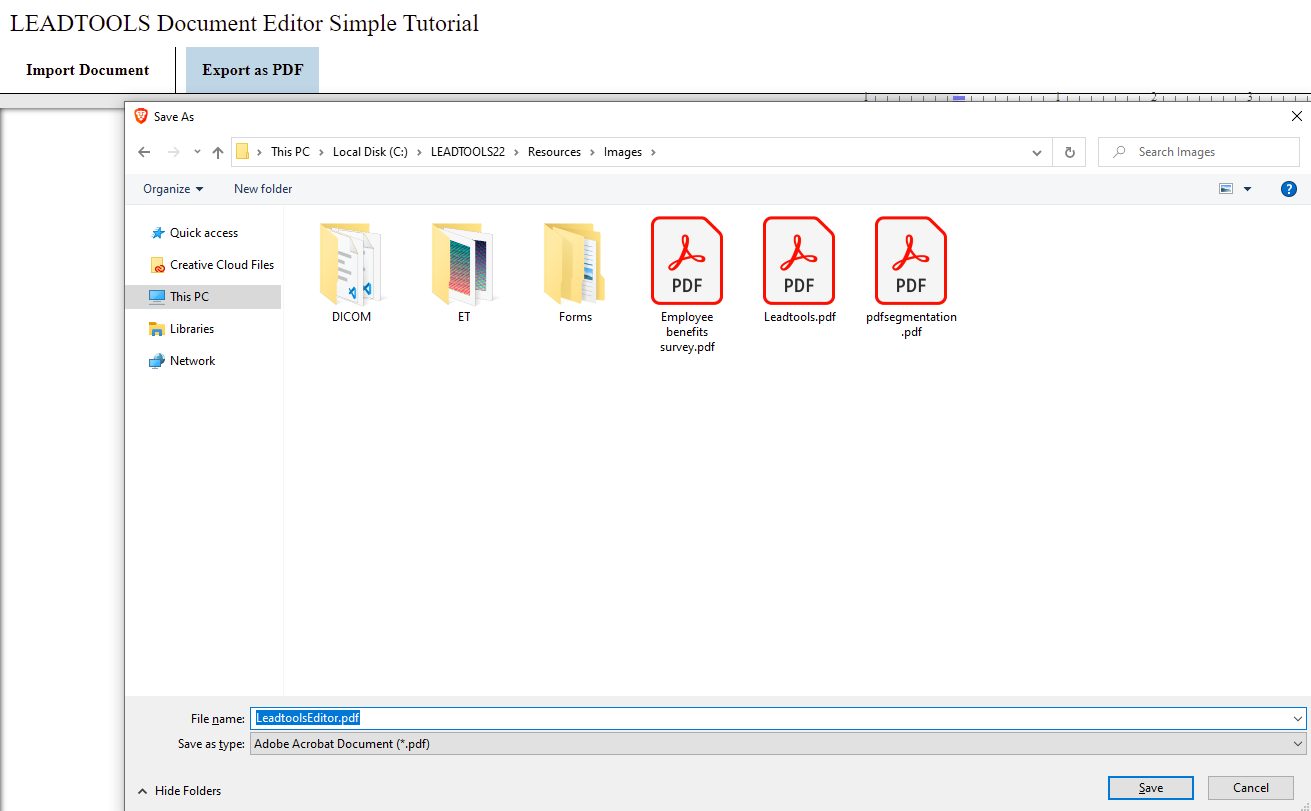The height and width of the screenshot is (811, 1311).
Task: Click Local Disk (C:) breadcrumb
Action: click(370, 152)
